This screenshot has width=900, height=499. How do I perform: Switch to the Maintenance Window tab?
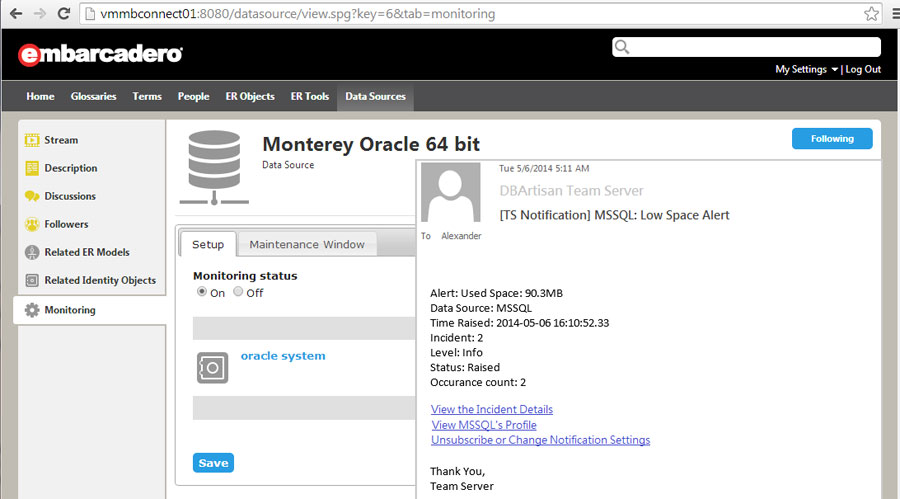[307, 245]
